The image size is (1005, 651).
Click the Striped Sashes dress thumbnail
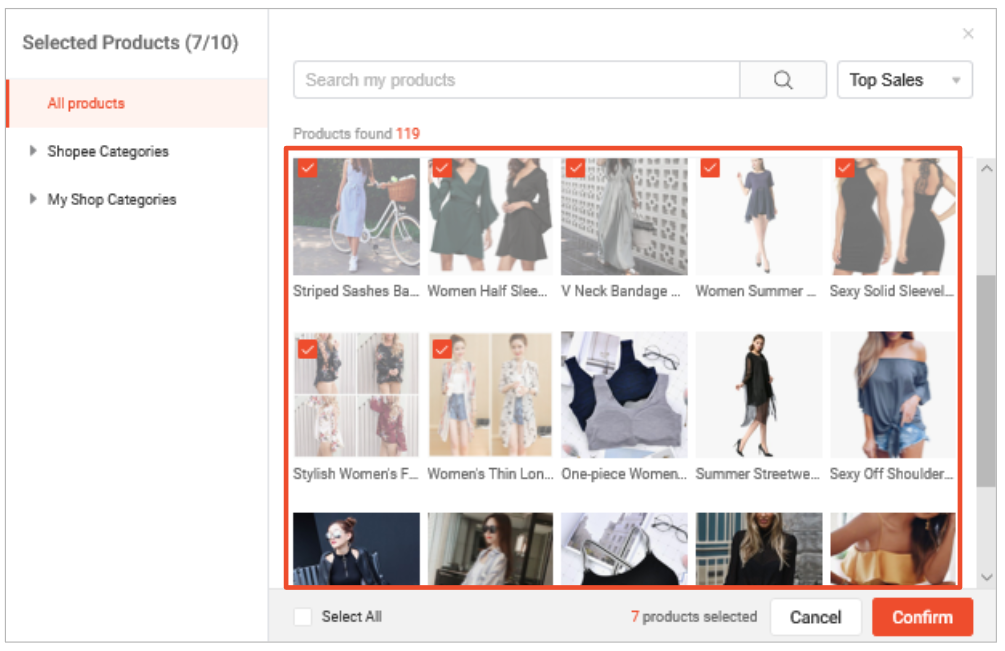pos(356,217)
